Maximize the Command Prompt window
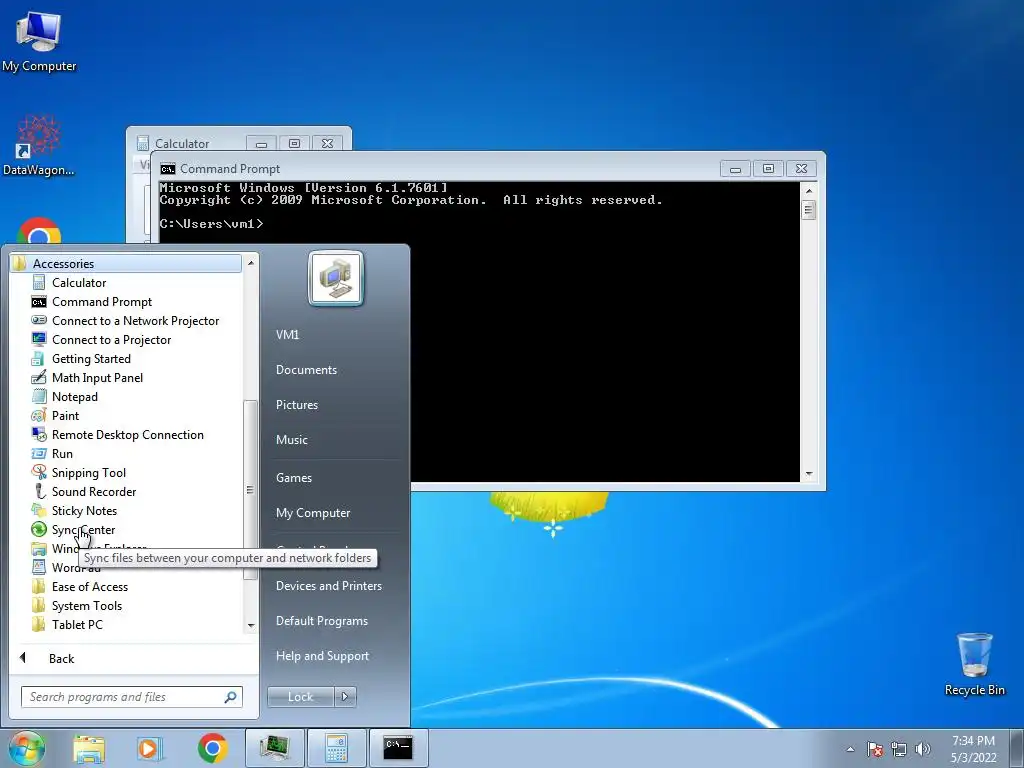This screenshot has width=1024, height=768. (x=769, y=169)
